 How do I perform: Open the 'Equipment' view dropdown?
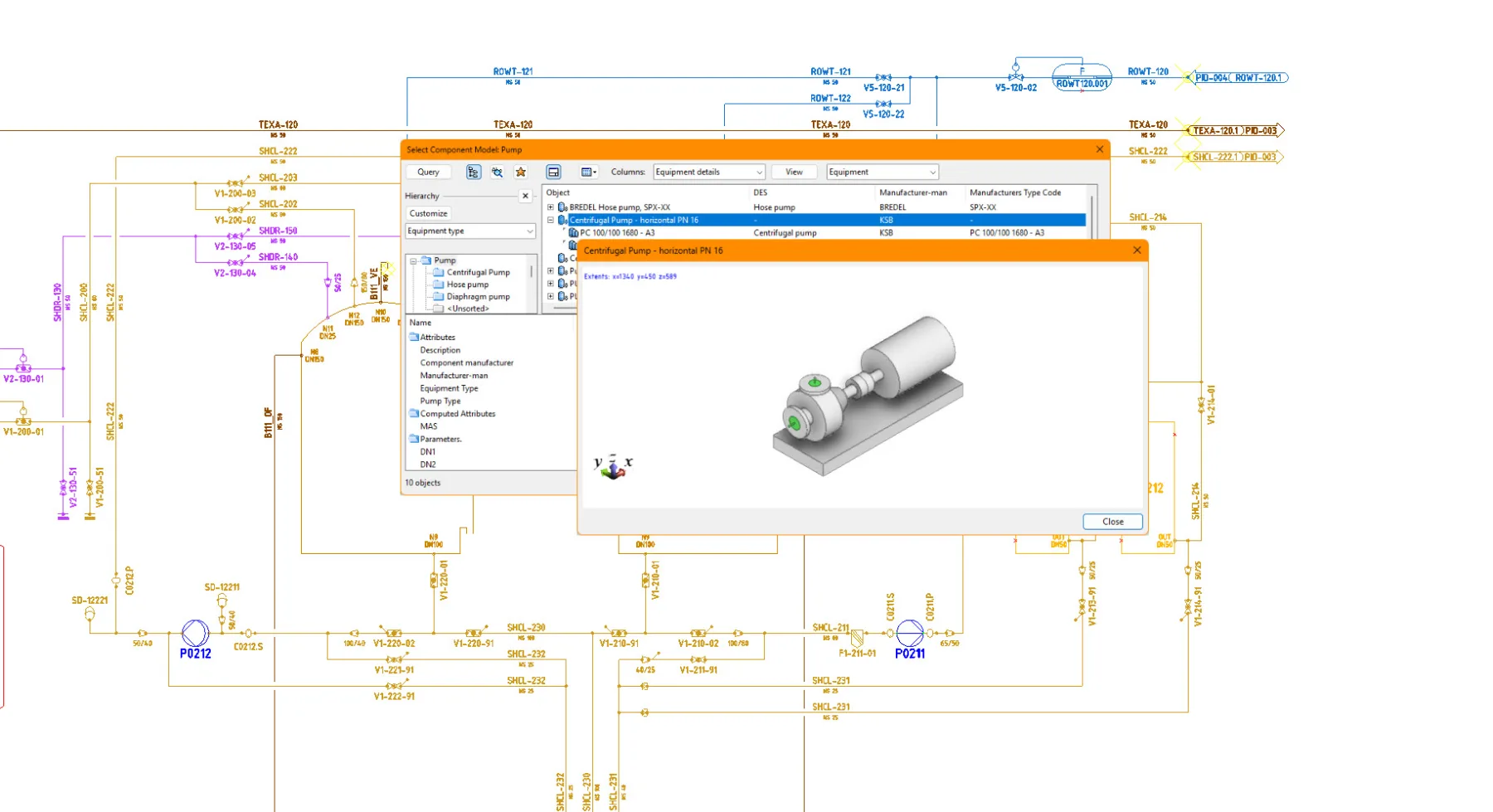click(x=882, y=172)
